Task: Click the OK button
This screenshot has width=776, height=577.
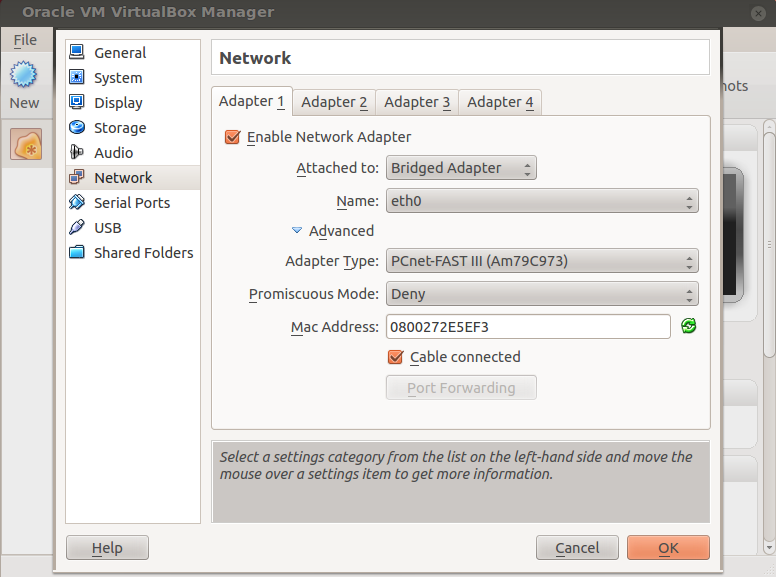Action: tap(668, 548)
